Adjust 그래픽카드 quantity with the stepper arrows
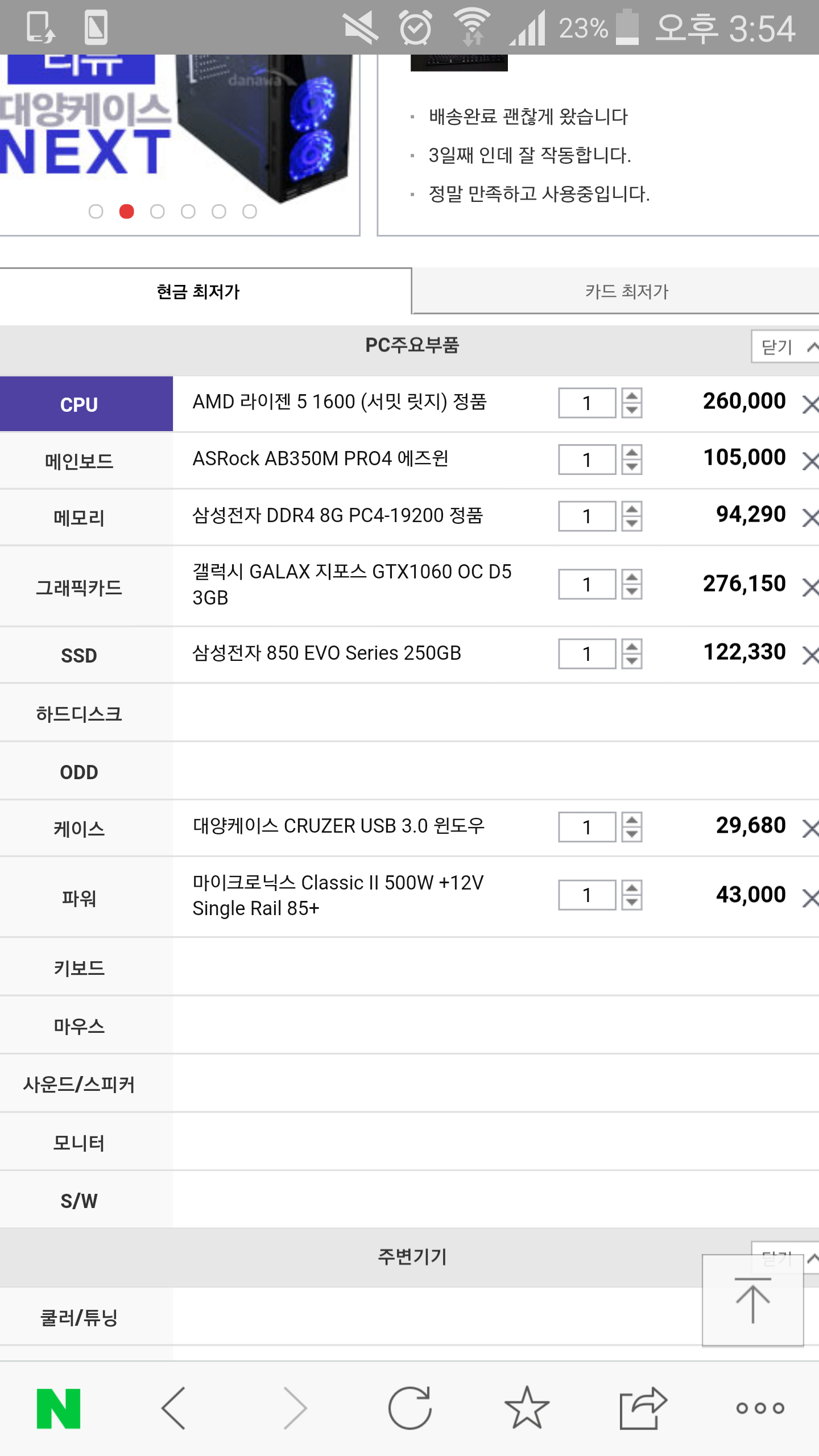 [632, 585]
